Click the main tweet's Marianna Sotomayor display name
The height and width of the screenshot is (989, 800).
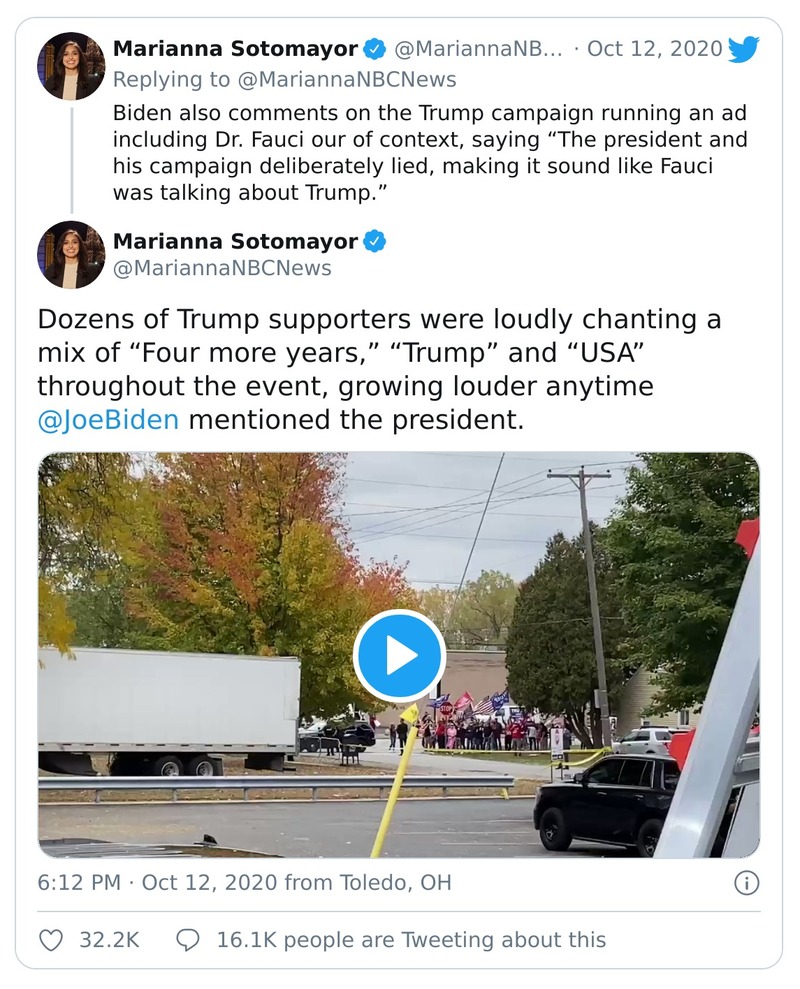click(x=235, y=241)
